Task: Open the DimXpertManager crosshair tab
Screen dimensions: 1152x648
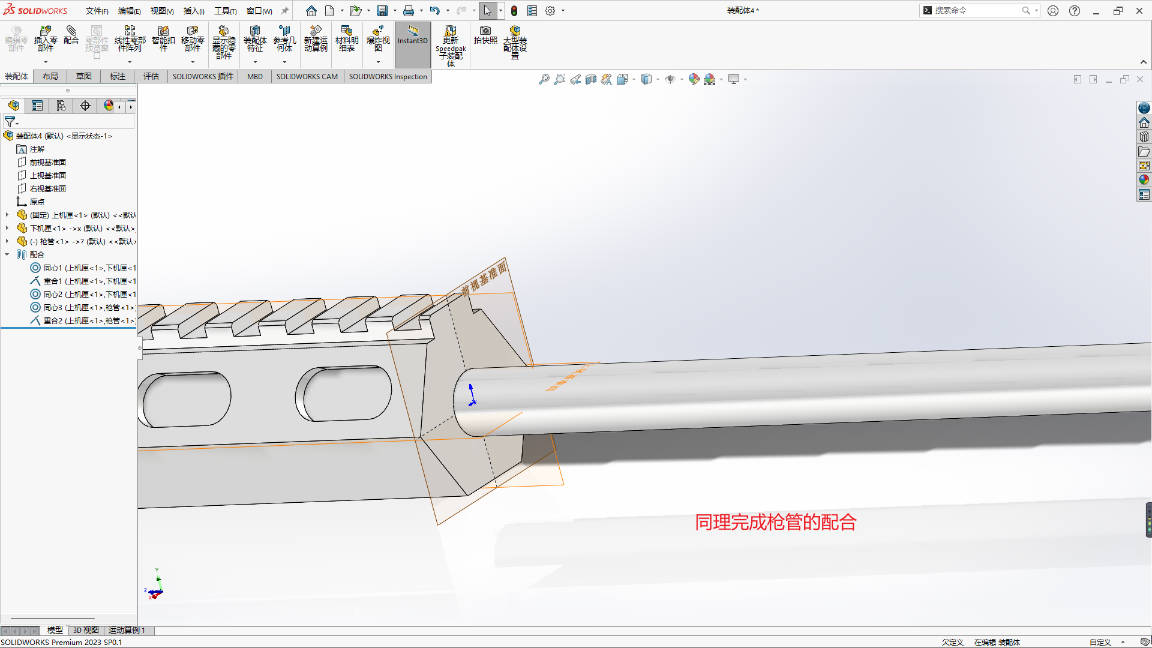Action: 85,106
